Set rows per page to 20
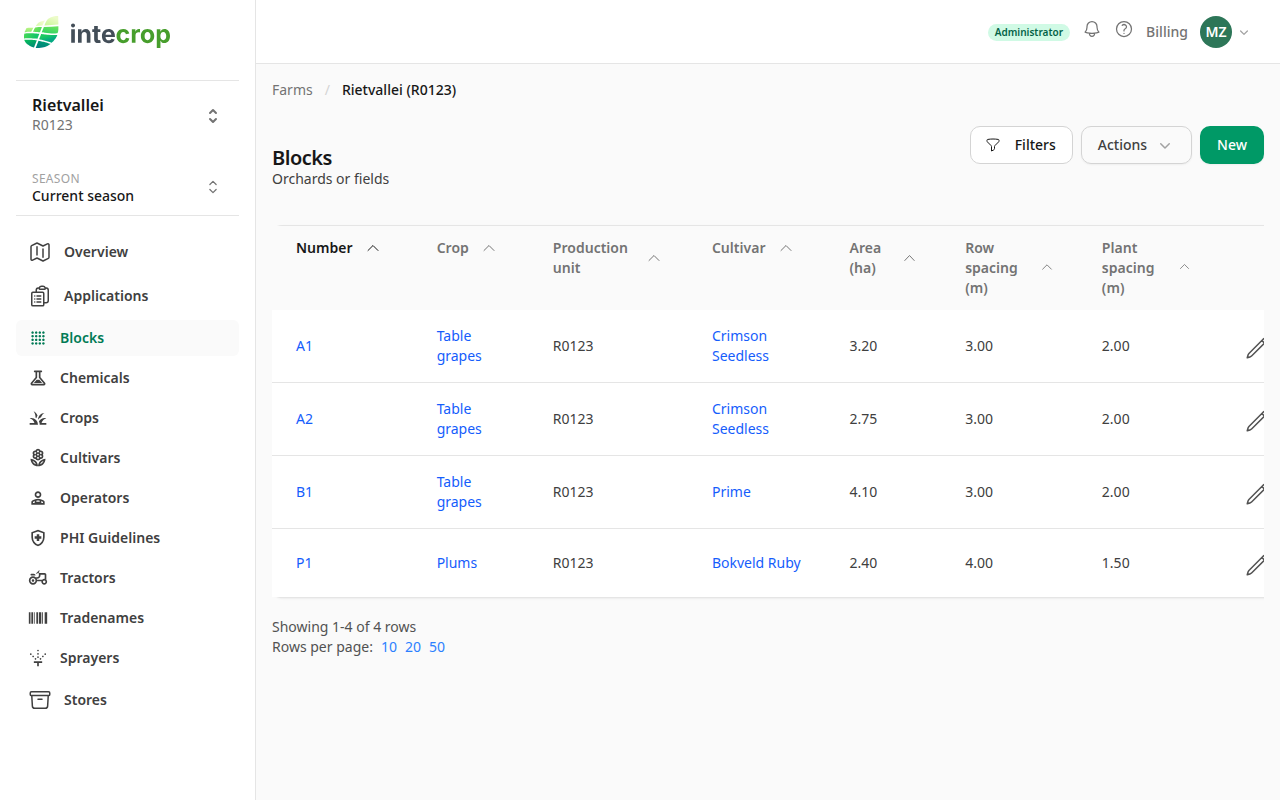This screenshot has width=1280, height=800. click(413, 647)
